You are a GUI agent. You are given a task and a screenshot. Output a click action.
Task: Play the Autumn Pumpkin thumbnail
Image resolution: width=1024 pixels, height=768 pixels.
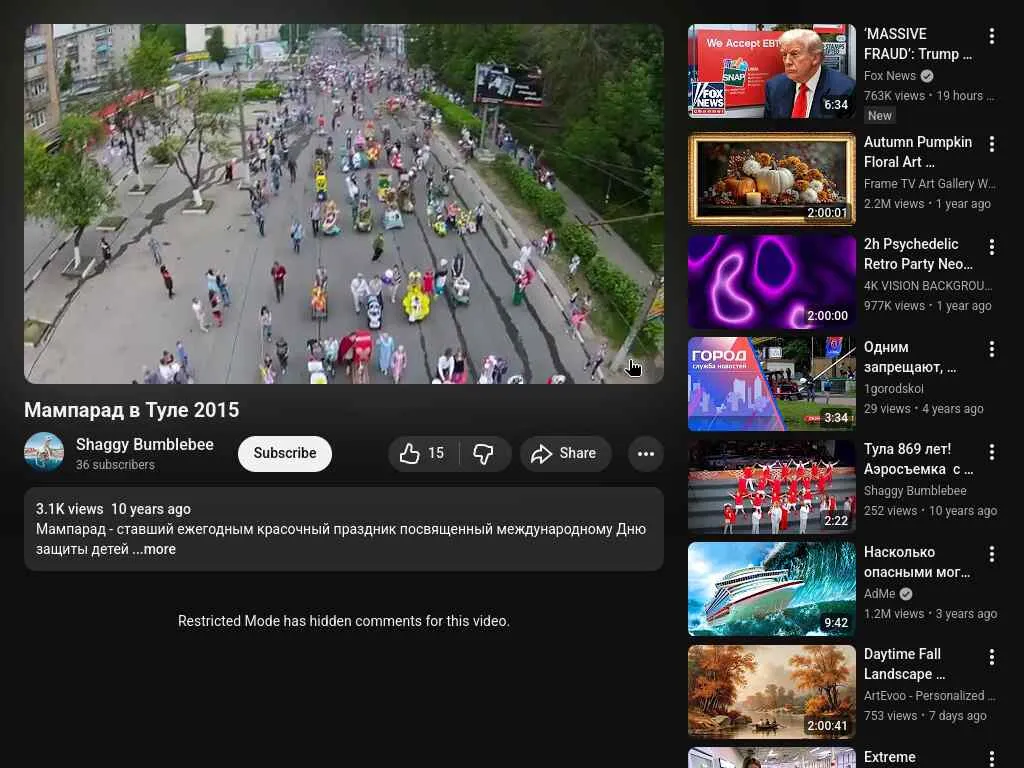pos(772,179)
